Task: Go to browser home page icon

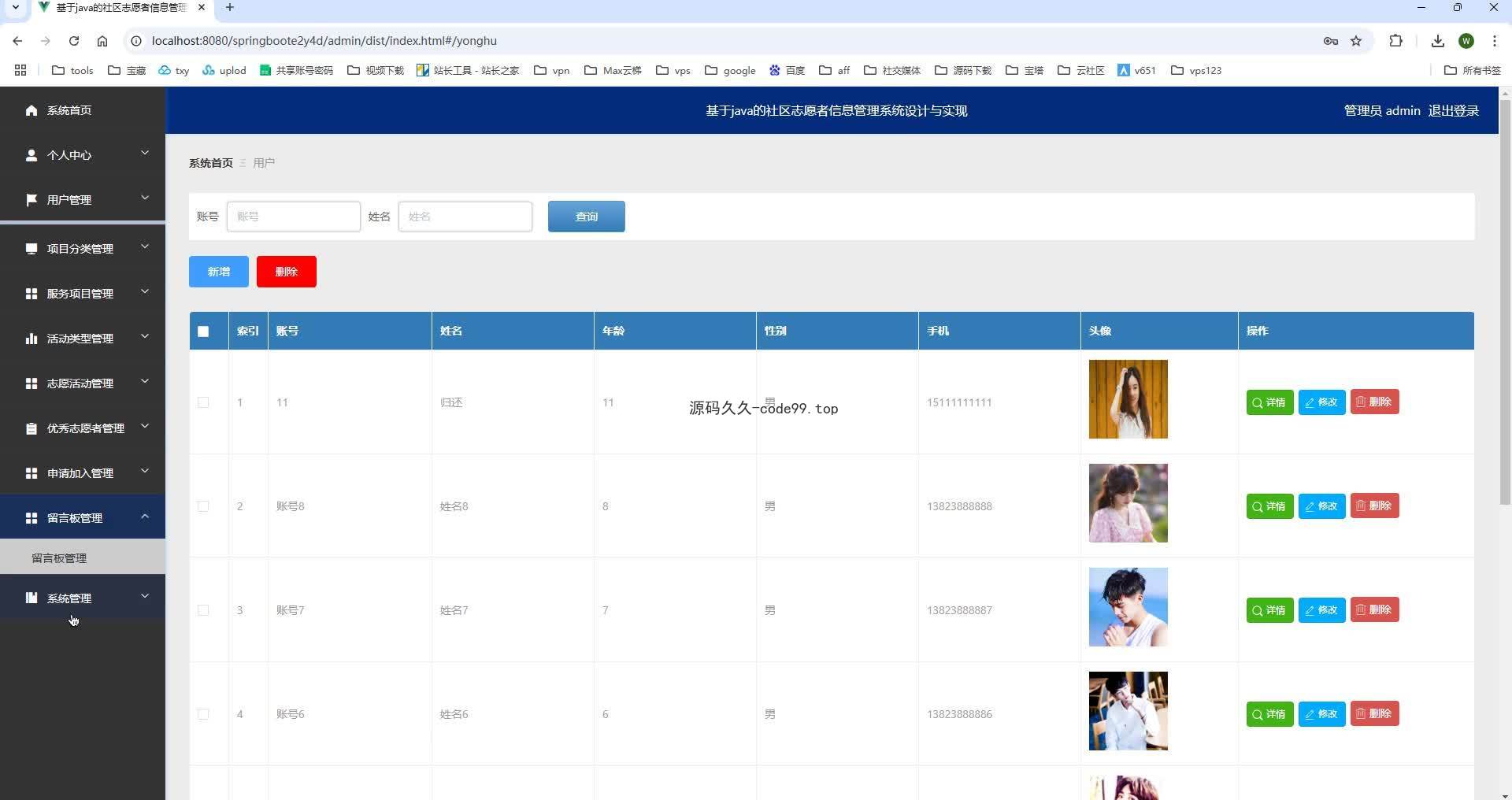Action: pos(102,41)
